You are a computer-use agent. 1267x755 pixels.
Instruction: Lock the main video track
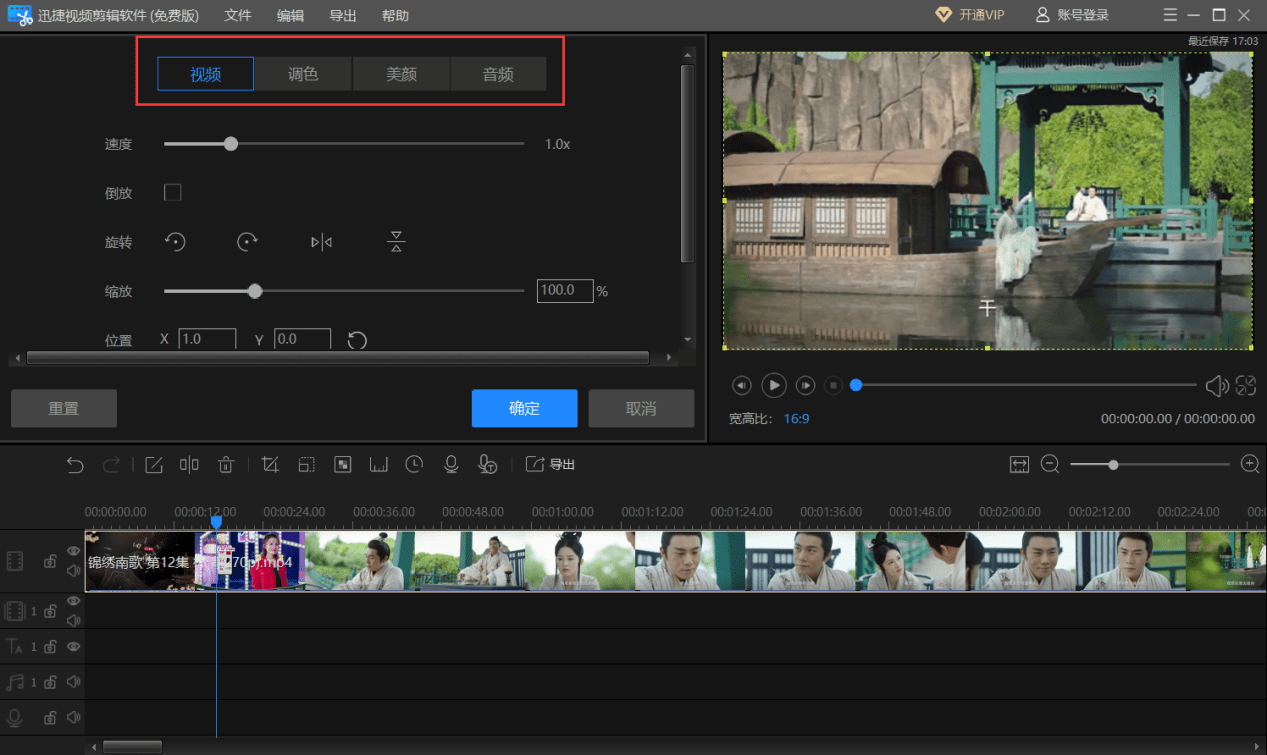point(50,561)
